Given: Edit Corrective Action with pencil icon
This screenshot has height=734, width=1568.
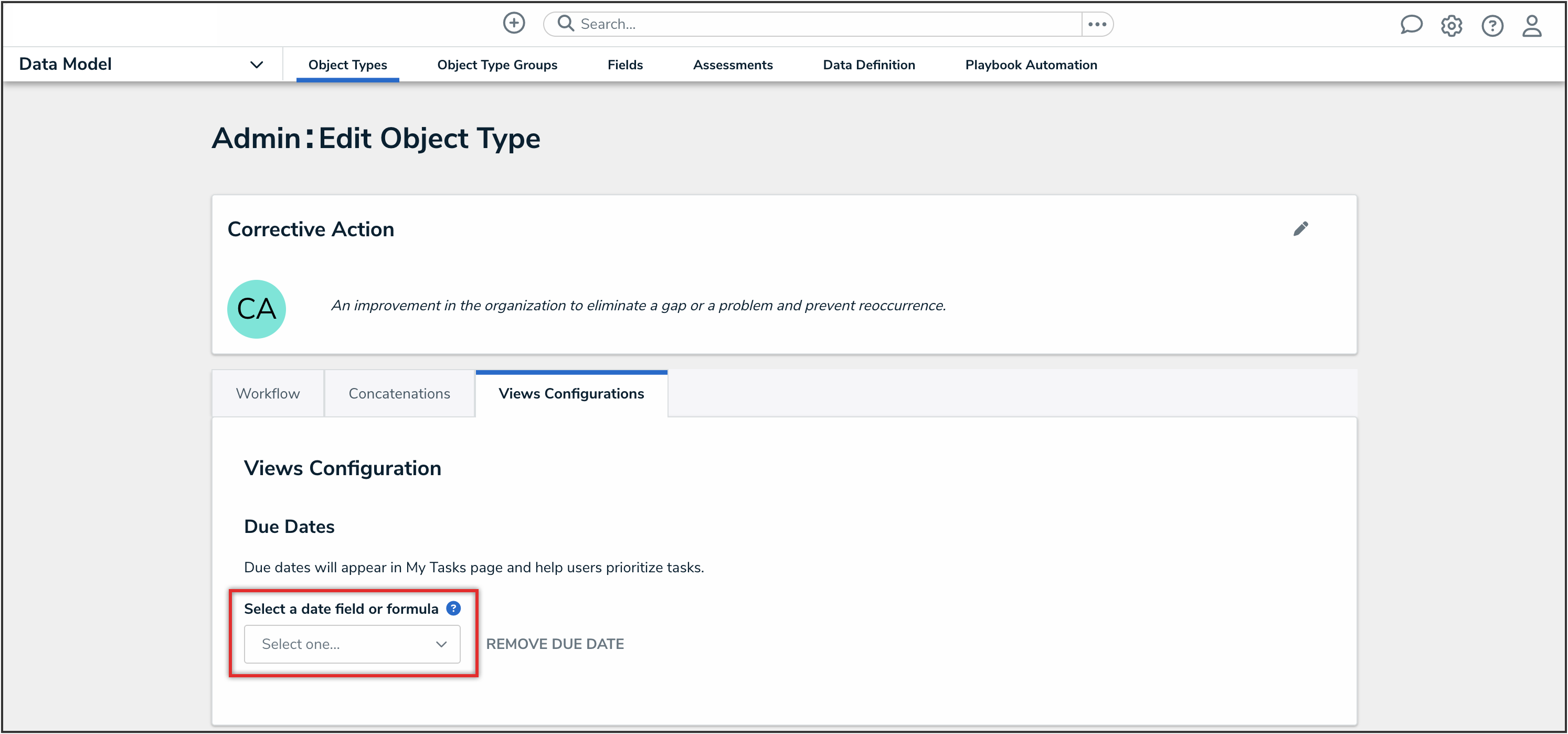Looking at the screenshot, I should [x=1300, y=229].
